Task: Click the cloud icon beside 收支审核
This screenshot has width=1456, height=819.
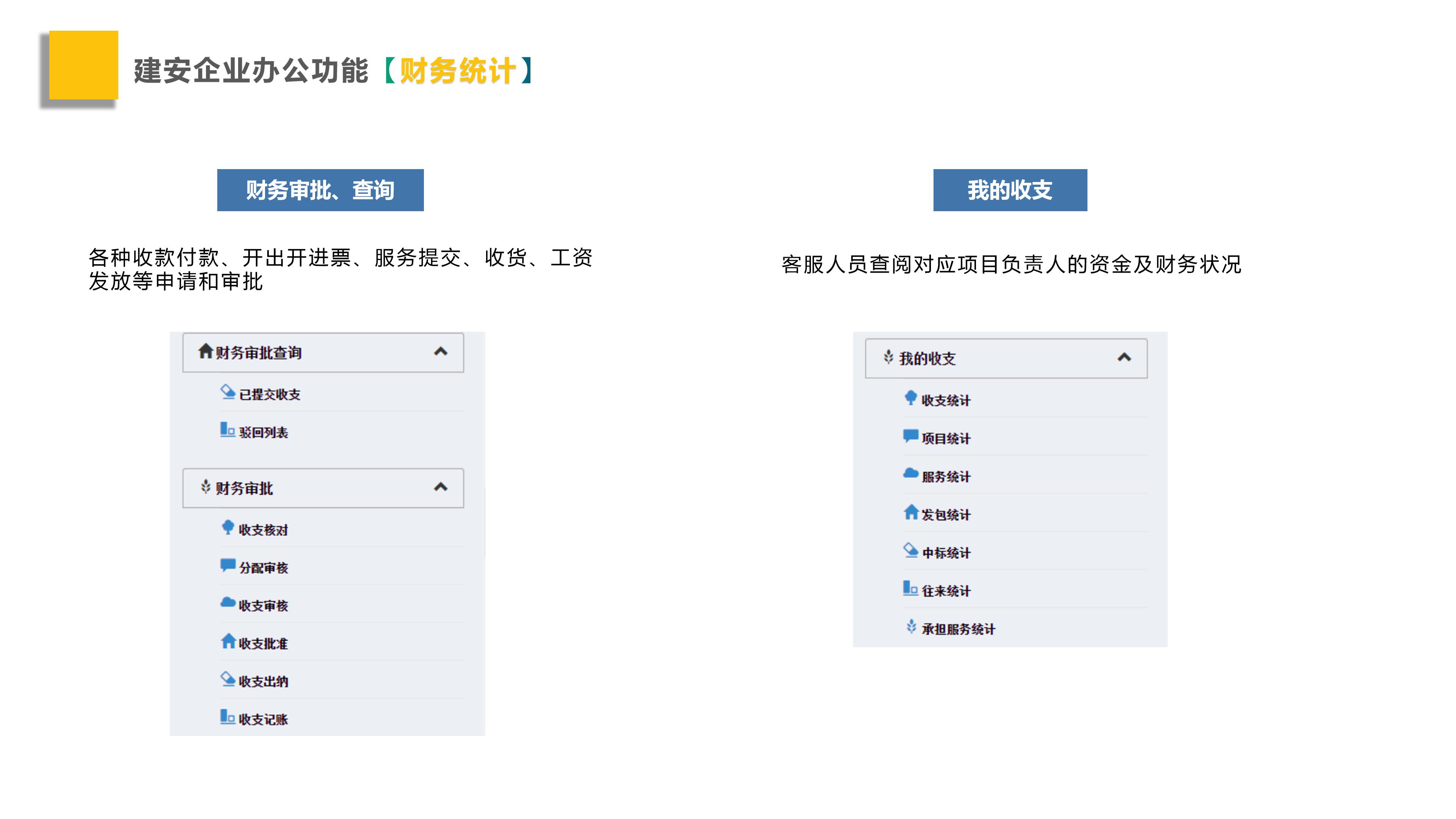Action: 228,602
